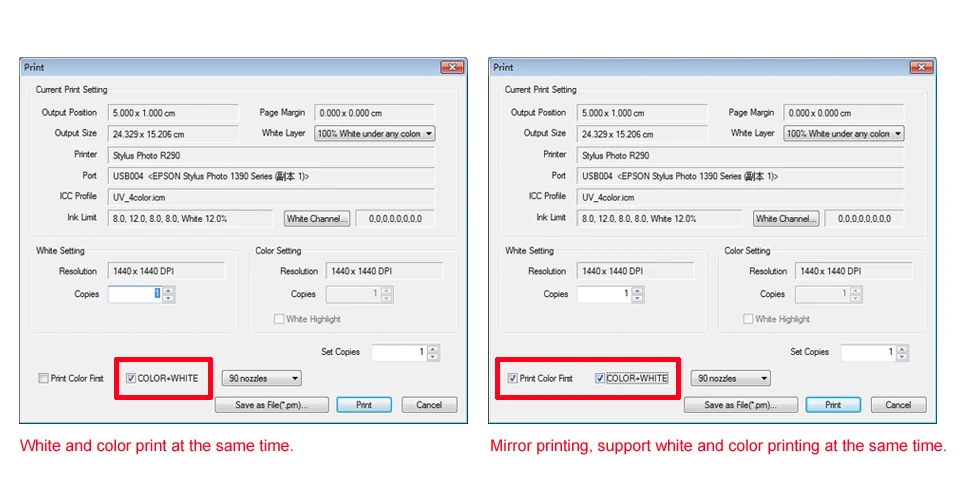Click Ink Limit field in left dialog
The image size is (960, 500).
[190, 218]
